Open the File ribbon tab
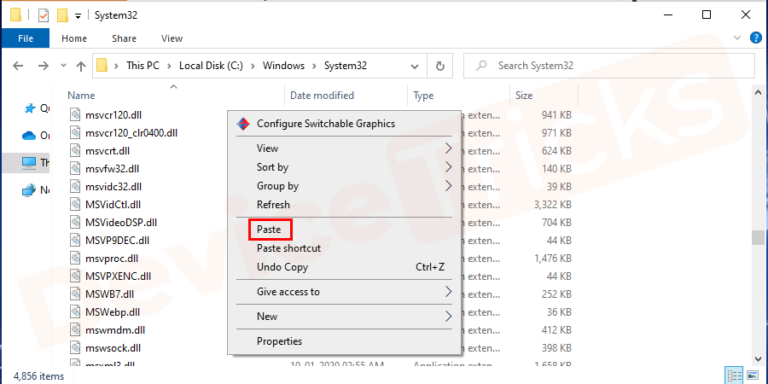Screen dimensions: 768x384 tap(25, 38)
